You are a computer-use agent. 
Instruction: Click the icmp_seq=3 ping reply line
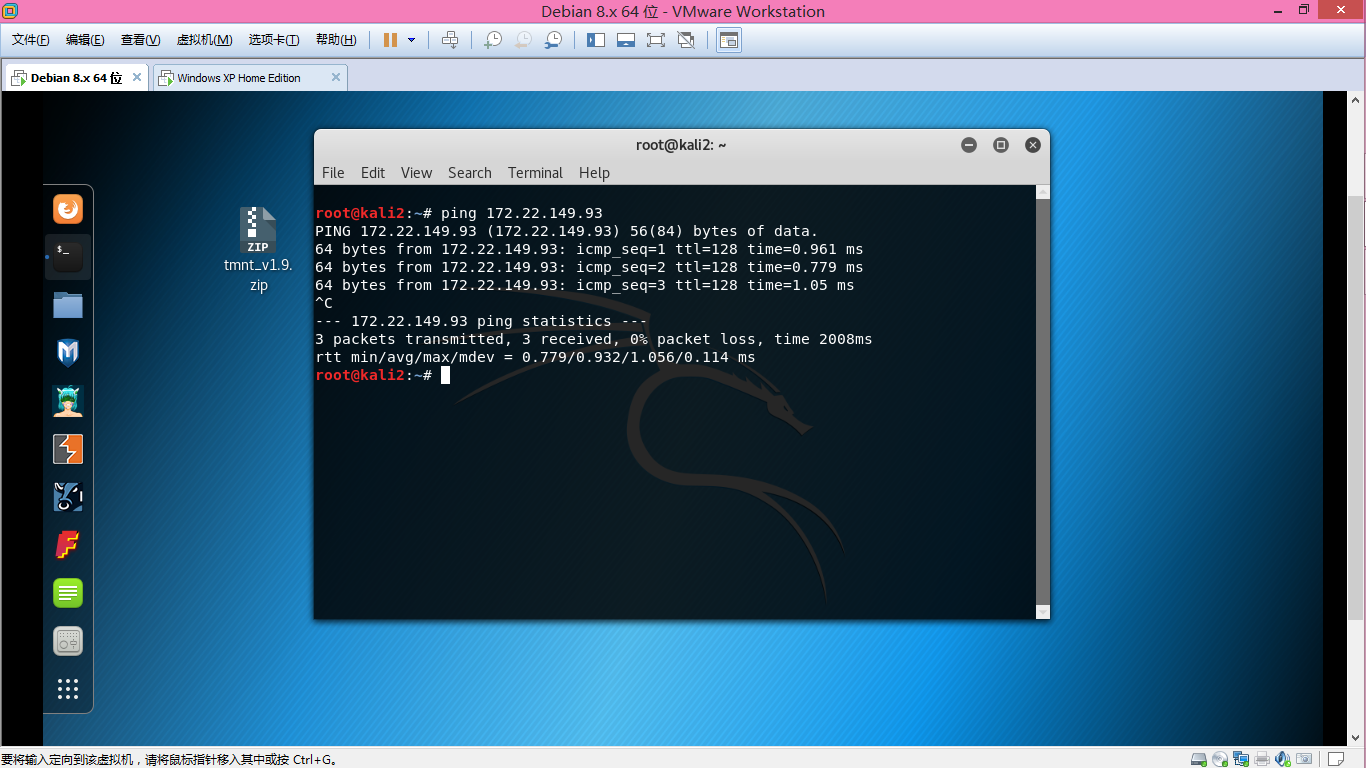point(585,285)
